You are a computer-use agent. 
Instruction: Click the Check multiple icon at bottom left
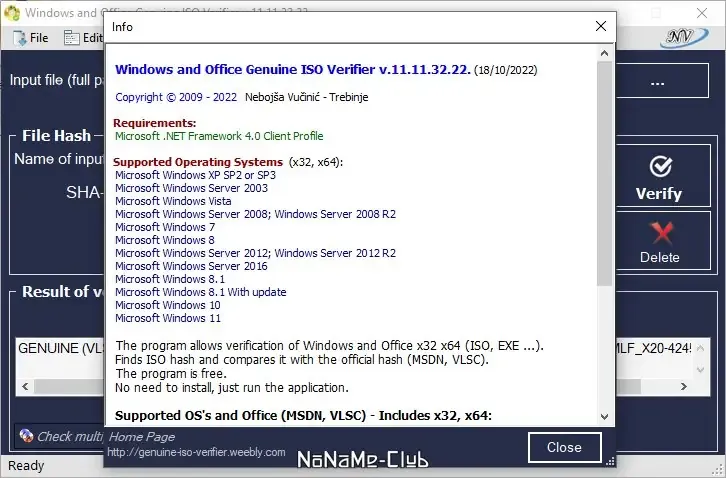click(26, 435)
